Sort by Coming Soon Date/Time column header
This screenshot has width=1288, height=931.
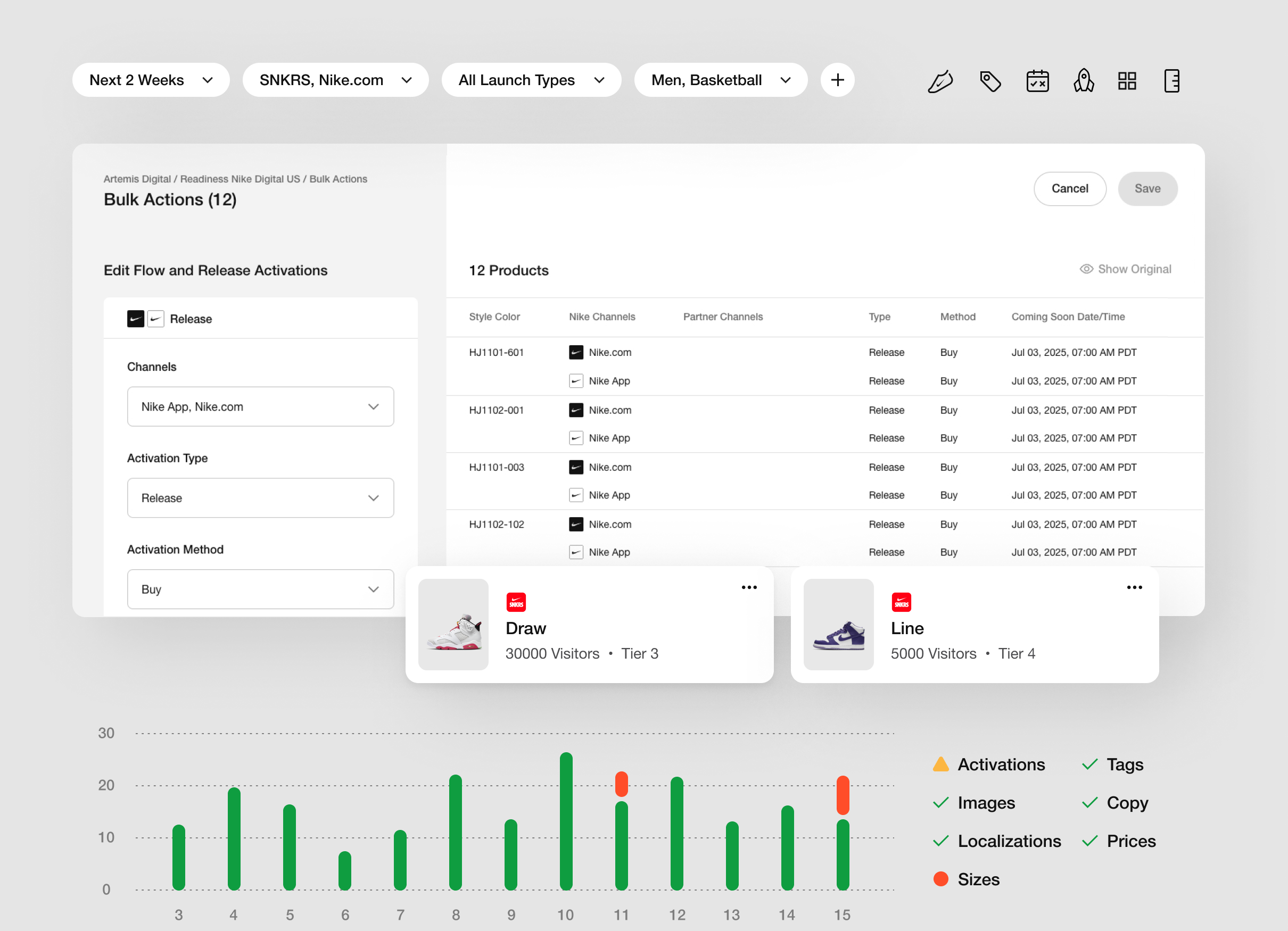pos(1068,317)
